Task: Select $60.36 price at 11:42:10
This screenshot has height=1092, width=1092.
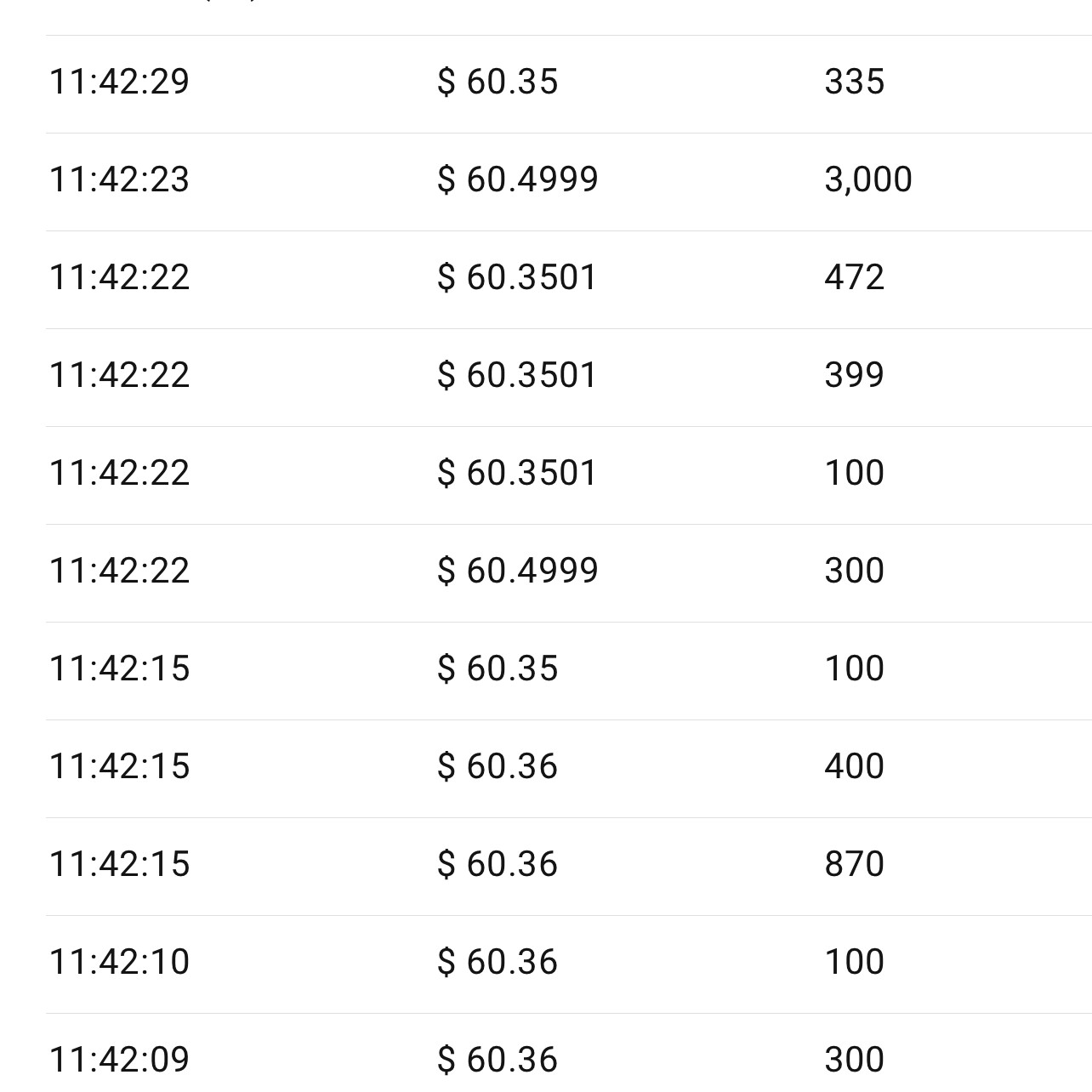Action: click(498, 963)
